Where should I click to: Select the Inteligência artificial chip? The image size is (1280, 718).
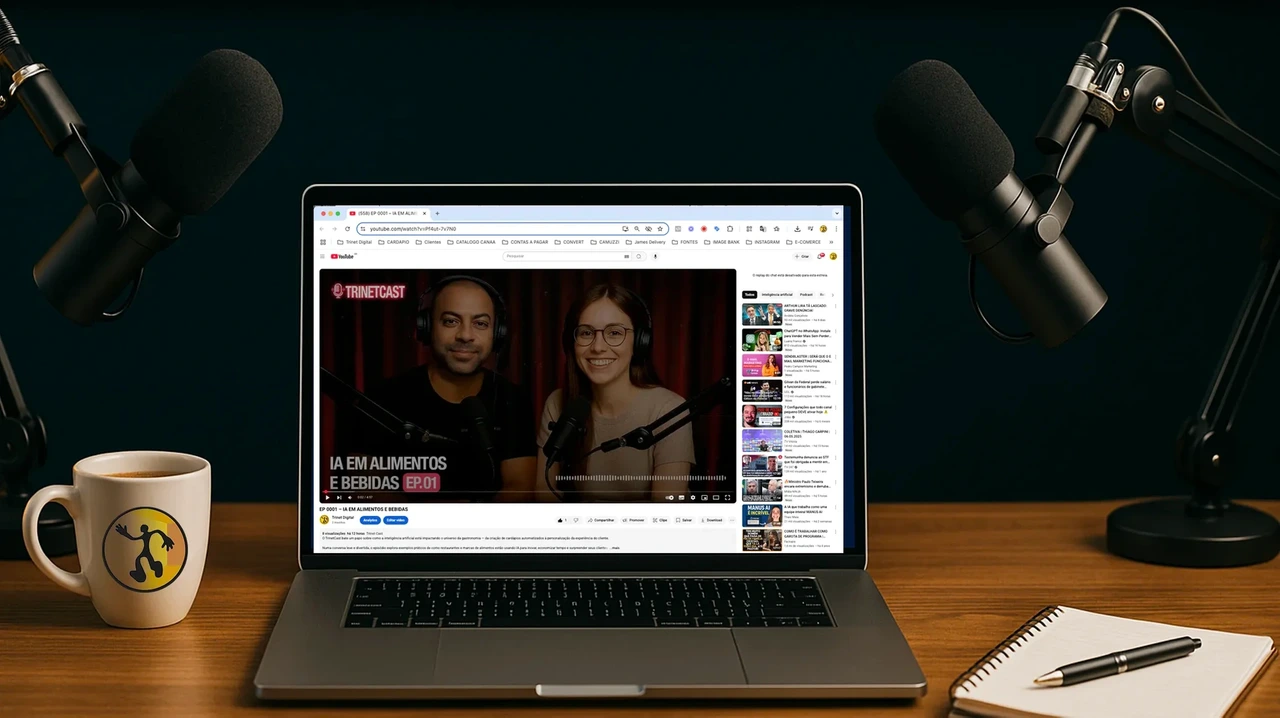[x=777, y=295]
